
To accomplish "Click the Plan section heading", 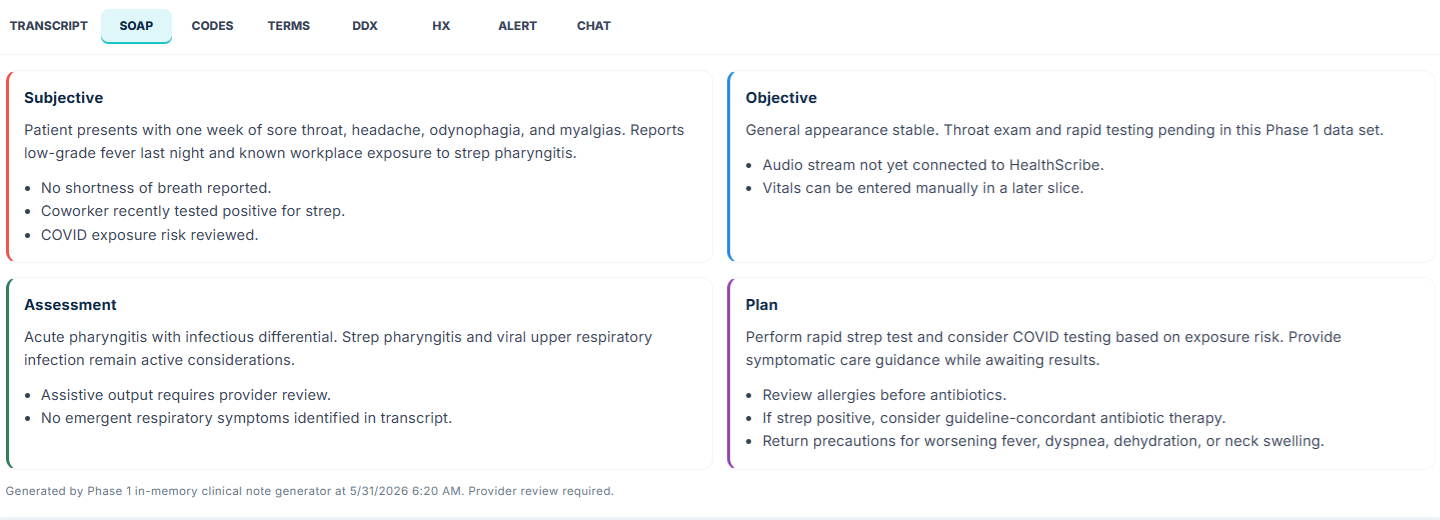I will [762, 305].
